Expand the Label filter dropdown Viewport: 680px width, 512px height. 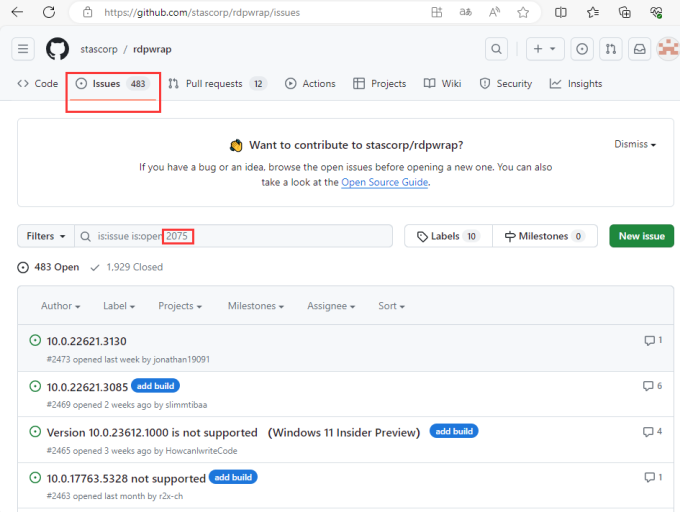(119, 306)
